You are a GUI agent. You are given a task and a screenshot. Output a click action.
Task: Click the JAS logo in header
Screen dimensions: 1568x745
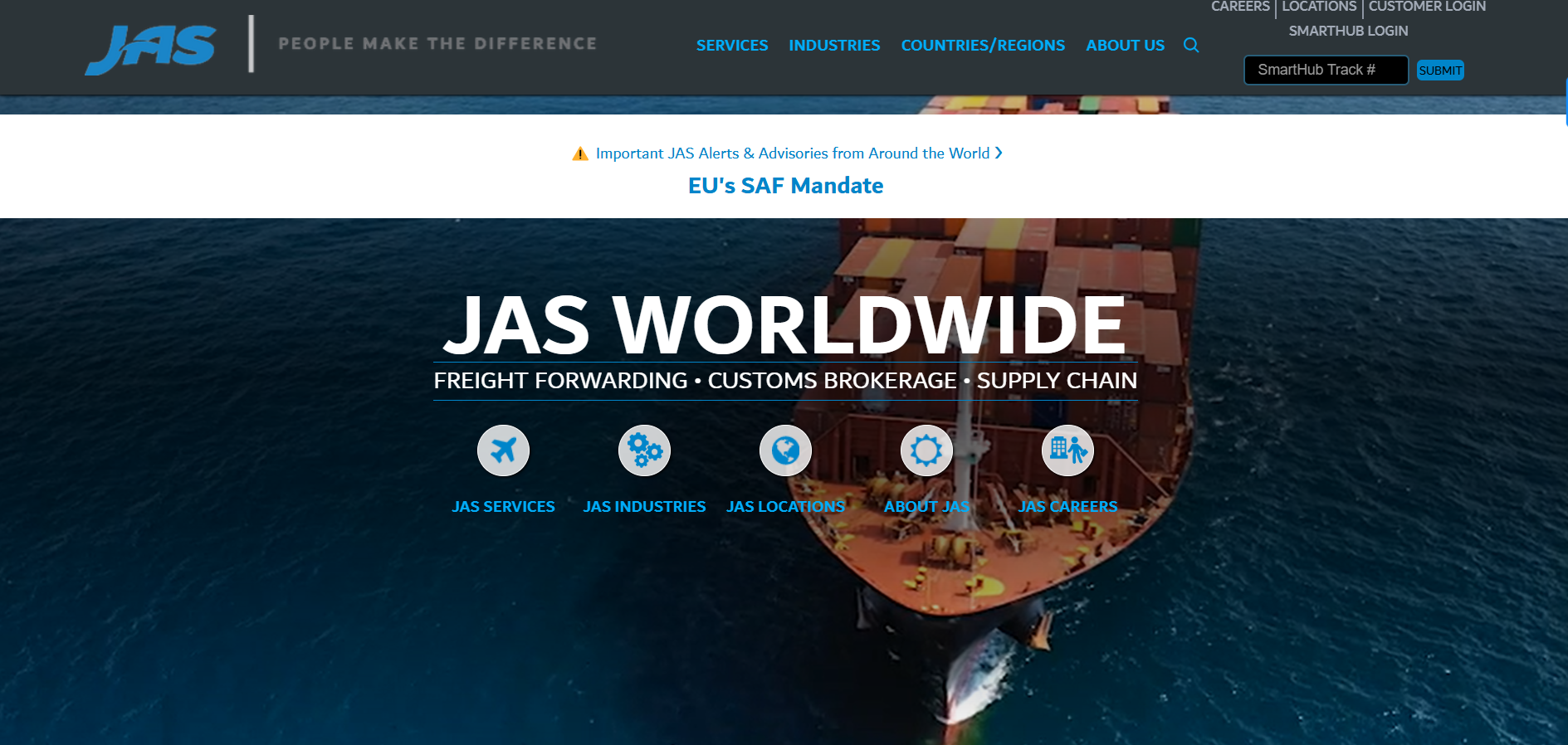pos(150,49)
